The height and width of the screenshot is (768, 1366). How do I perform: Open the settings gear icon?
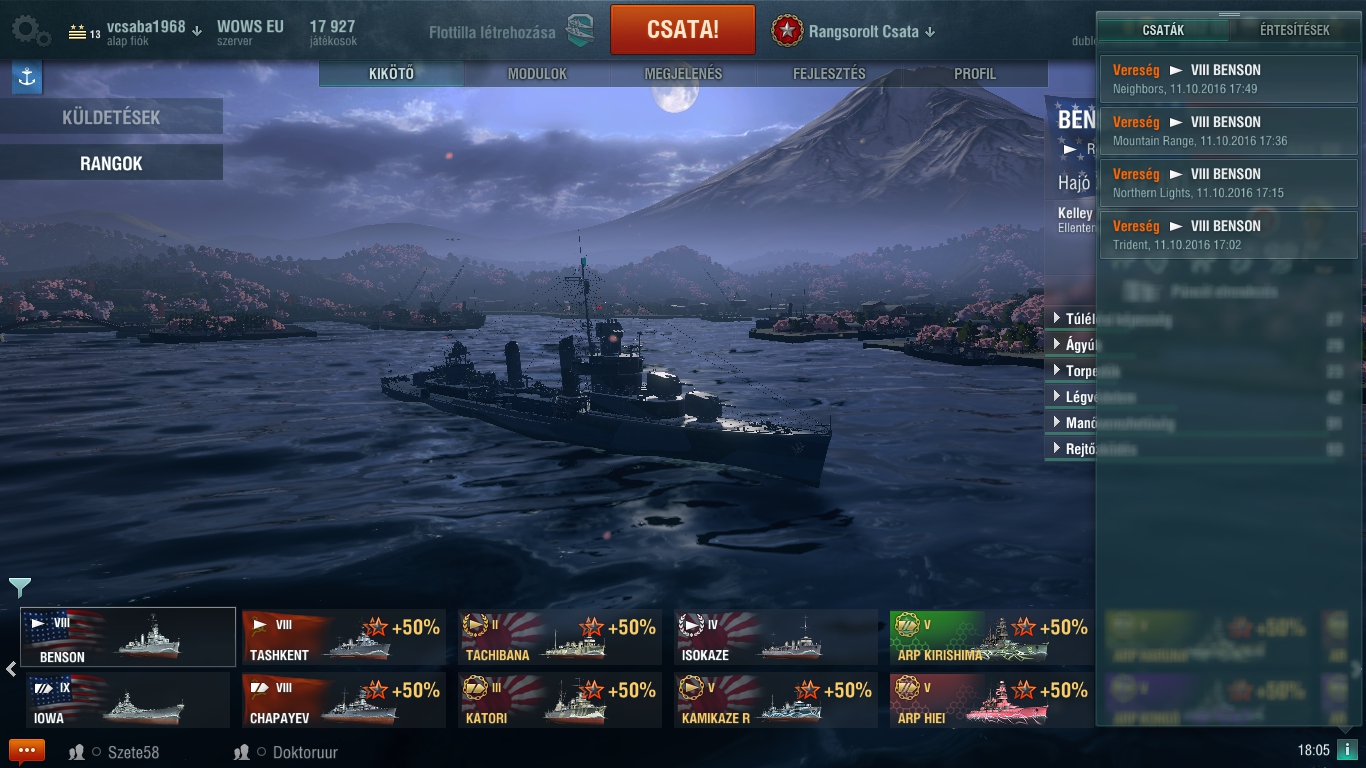pyautogui.click(x=31, y=31)
